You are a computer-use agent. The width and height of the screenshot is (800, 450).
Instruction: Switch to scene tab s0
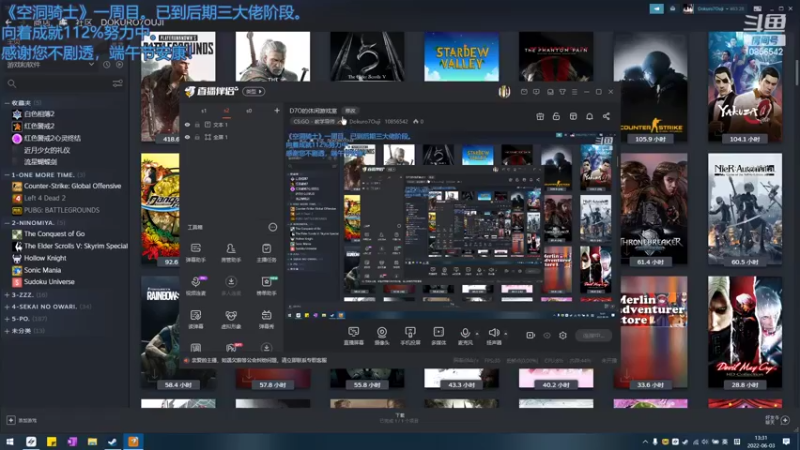[x=249, y=111]
